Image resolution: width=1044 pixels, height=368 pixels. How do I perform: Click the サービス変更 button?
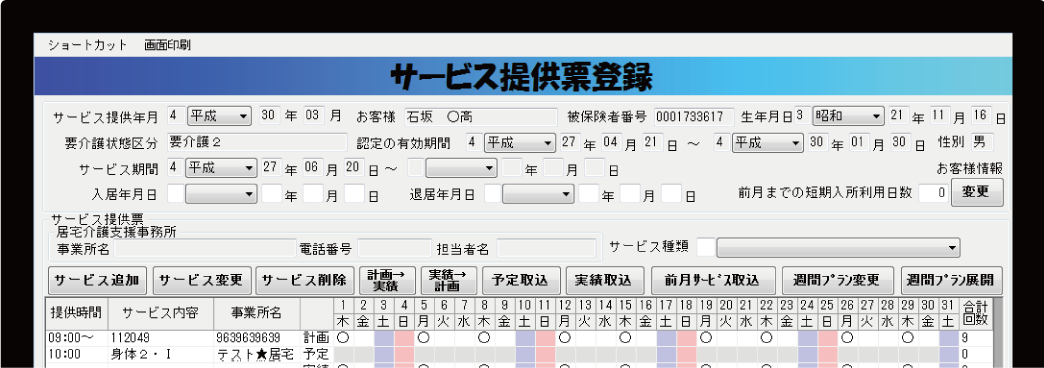point(202,280)
